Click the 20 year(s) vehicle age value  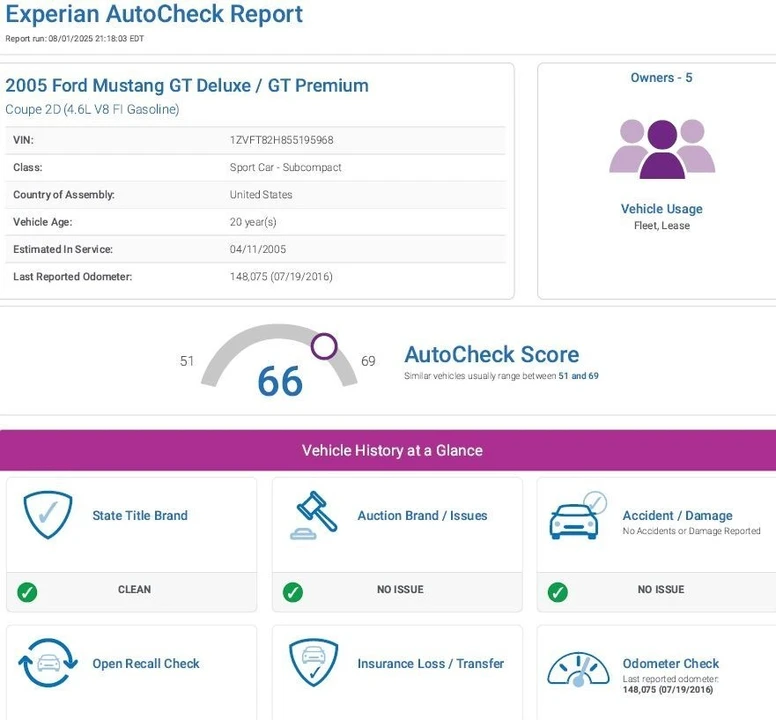253,222
